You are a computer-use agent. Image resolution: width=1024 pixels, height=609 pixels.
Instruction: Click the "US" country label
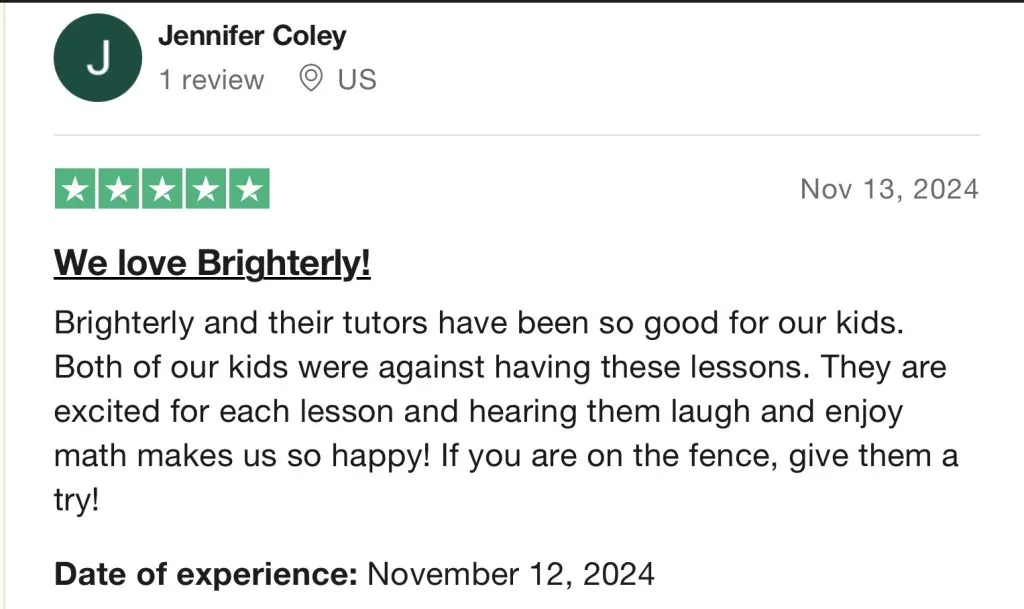click(x=356, y=80)
